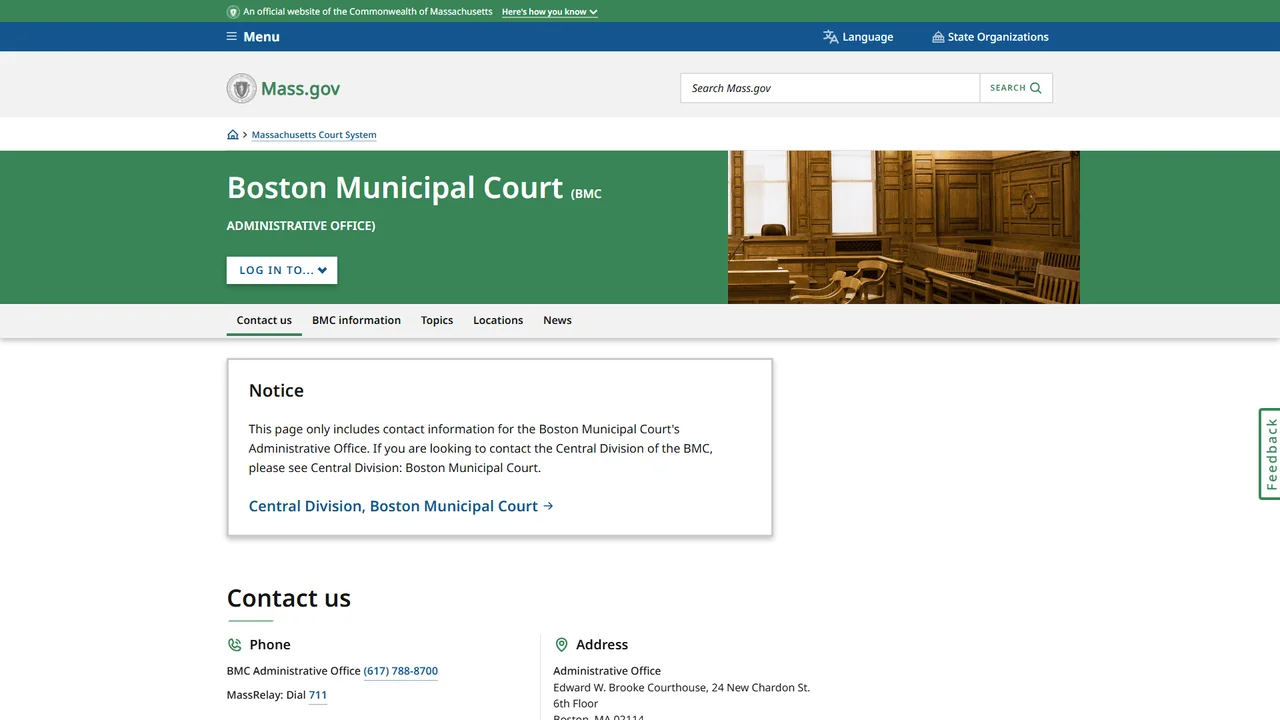This screenshot has height=720, width=1280.
Task: Click the MassRelay 711 link
Action: coord(318,695)
